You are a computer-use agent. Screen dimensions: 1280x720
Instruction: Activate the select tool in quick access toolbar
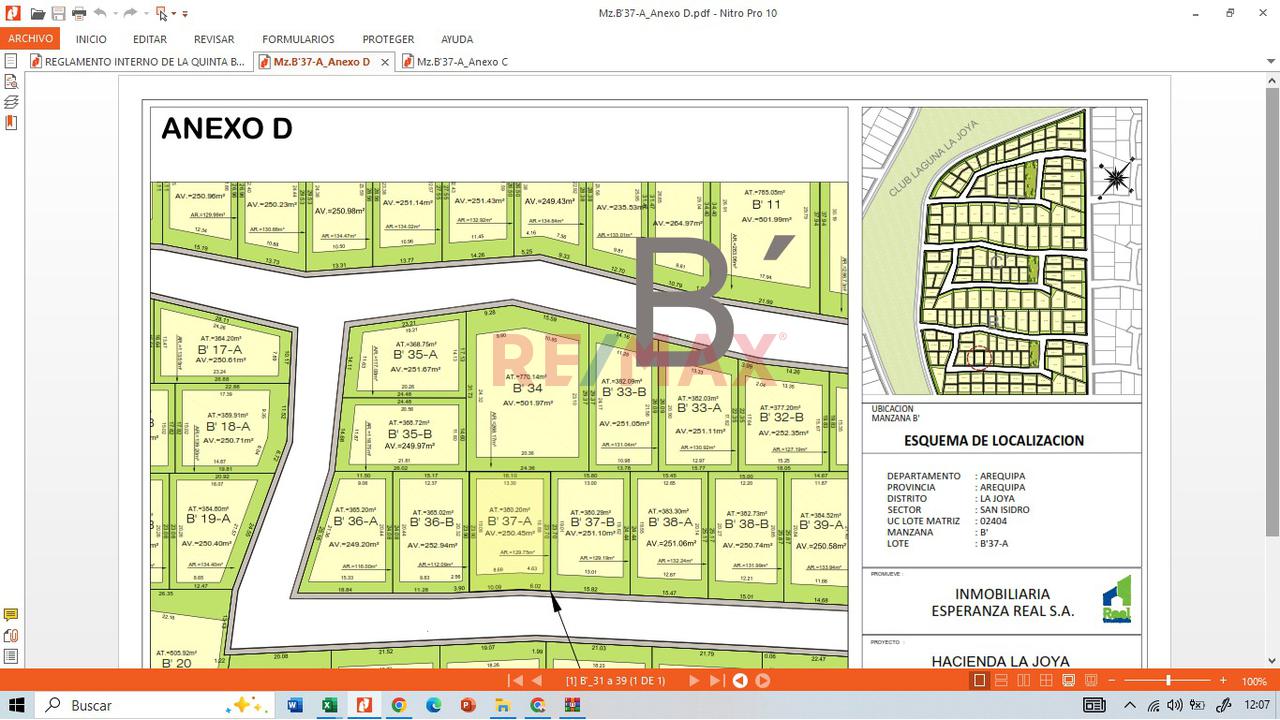[x=161, y=13]
